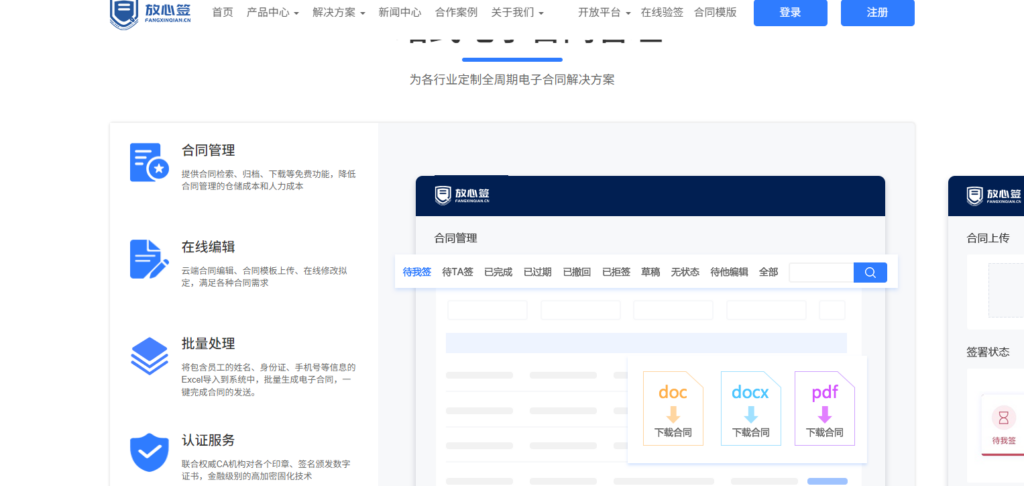Open the 关于我们 dropdown menu

(517, 13)
